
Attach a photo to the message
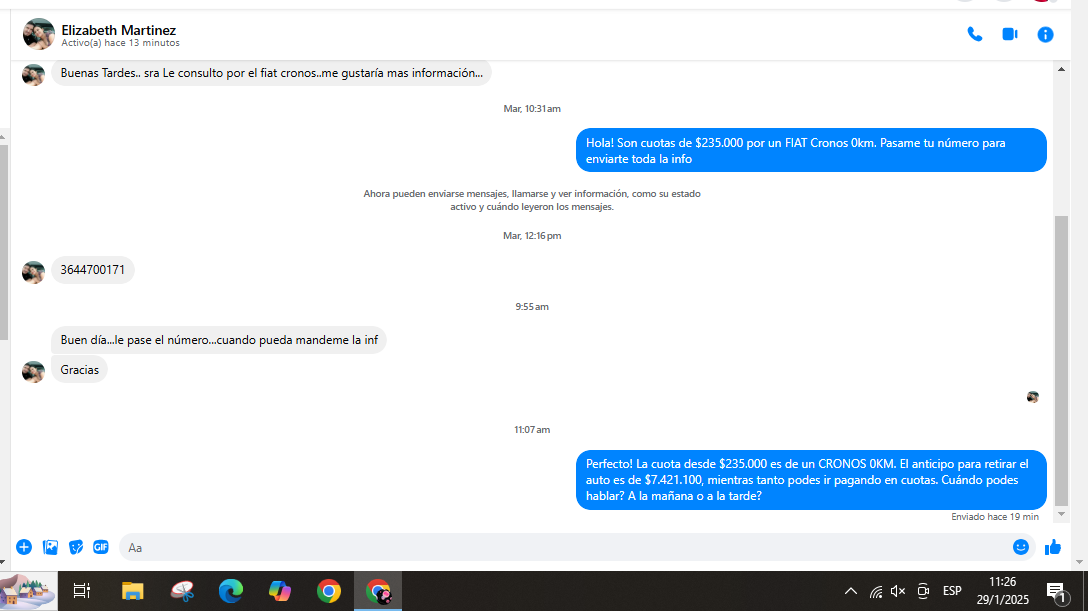click(51, 547)
